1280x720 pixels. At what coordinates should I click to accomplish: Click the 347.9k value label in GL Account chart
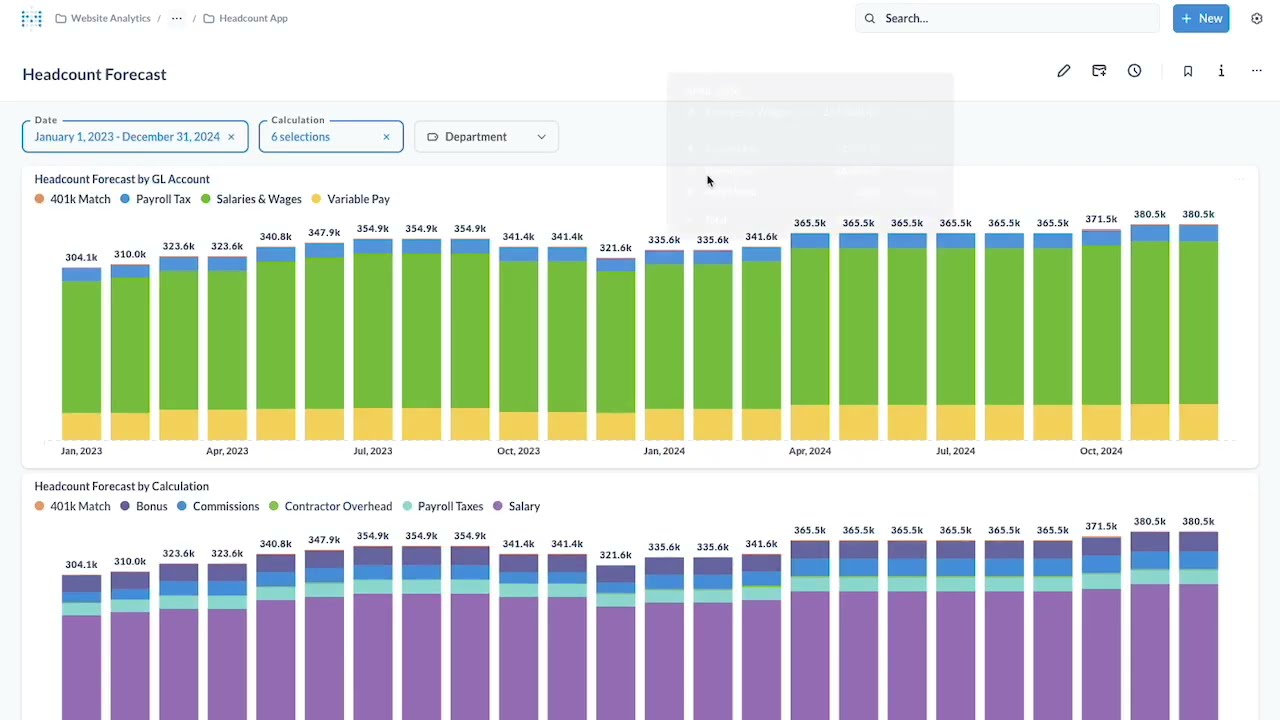(x=324, y=233)
